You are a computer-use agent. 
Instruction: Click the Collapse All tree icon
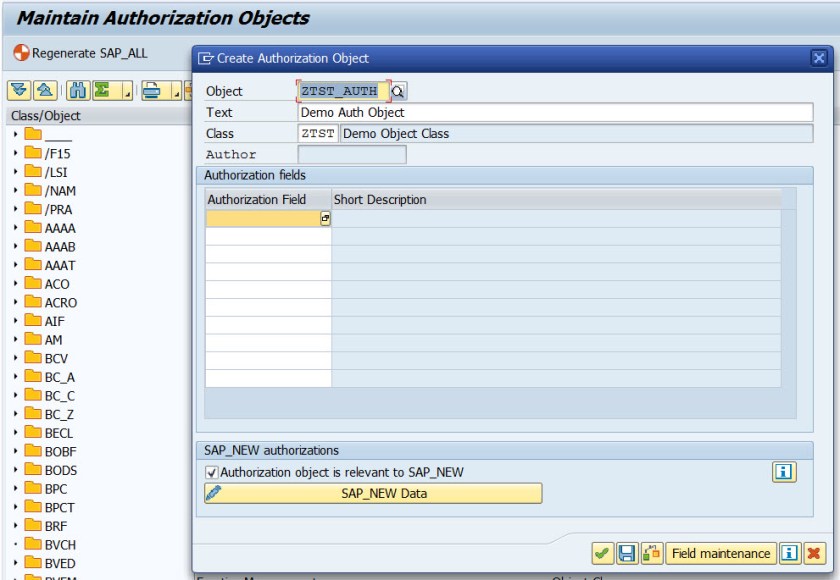point(45,91)
